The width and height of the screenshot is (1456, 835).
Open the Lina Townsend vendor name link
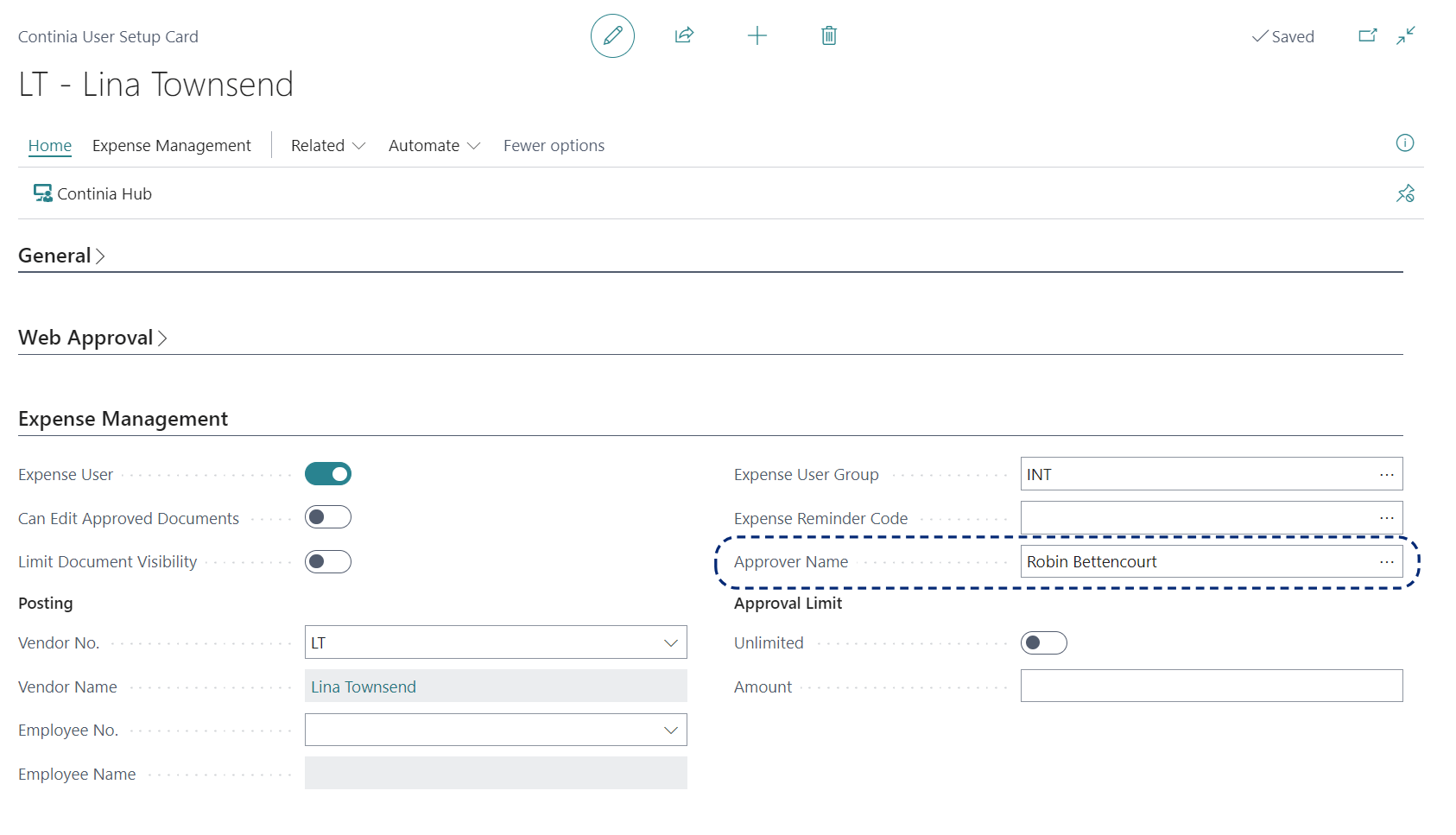364,687
